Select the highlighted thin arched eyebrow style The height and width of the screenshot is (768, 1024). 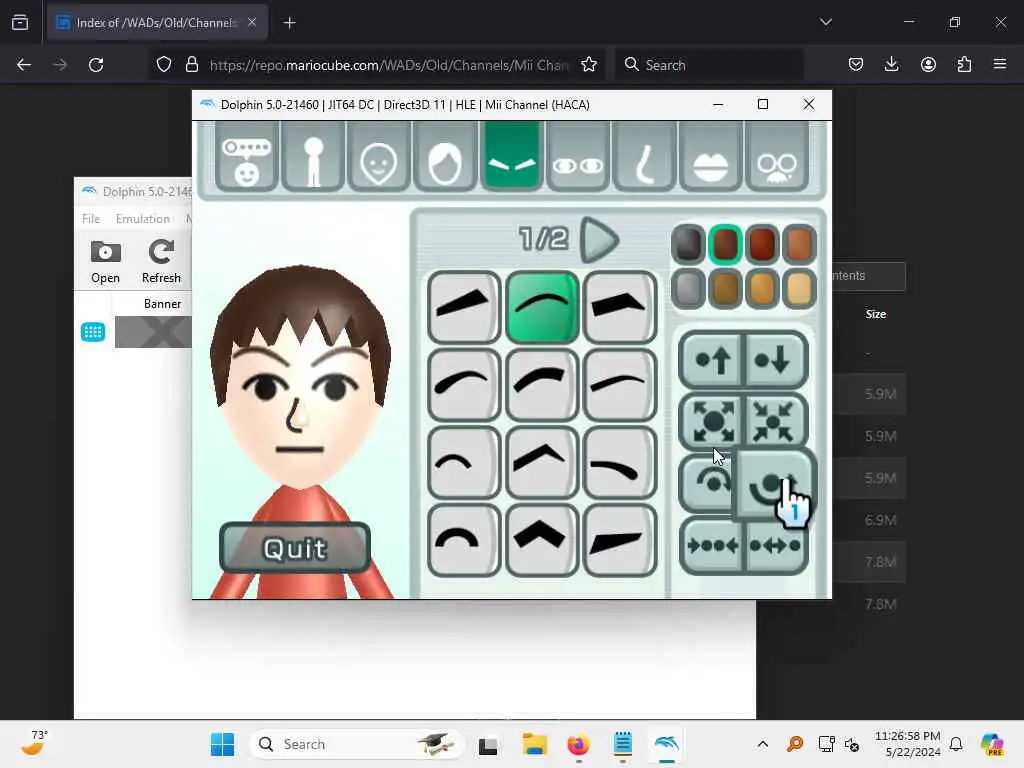point(542,307)
